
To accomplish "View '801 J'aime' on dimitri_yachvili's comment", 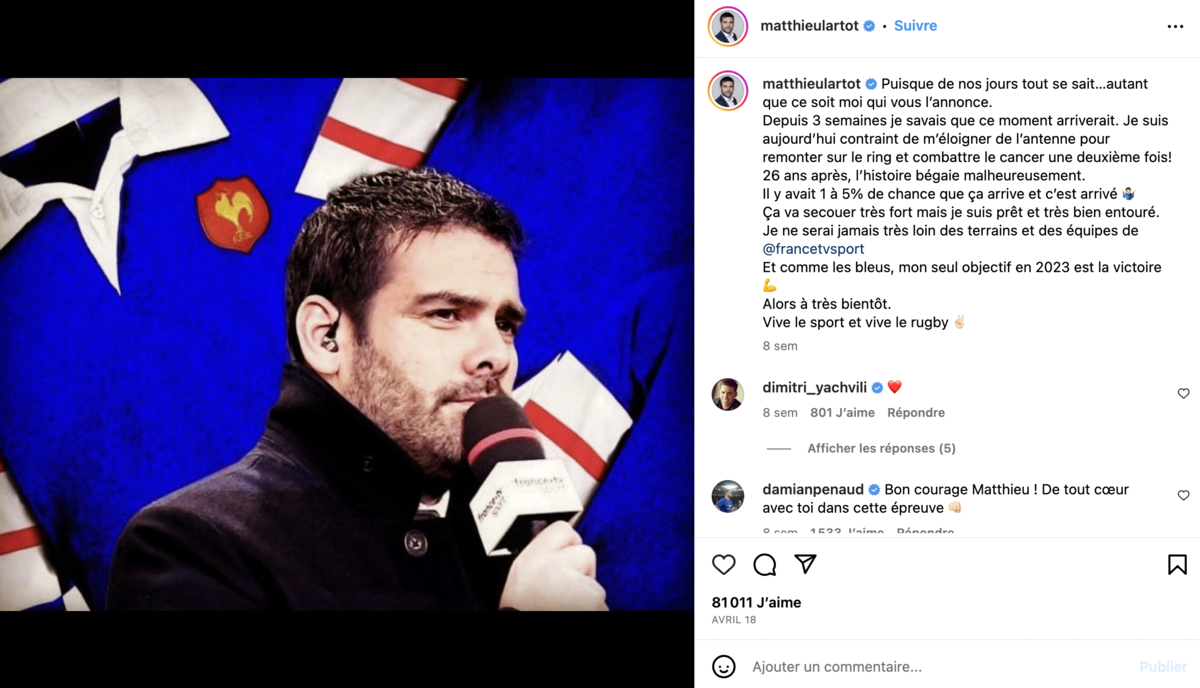I will click(842, 413).
